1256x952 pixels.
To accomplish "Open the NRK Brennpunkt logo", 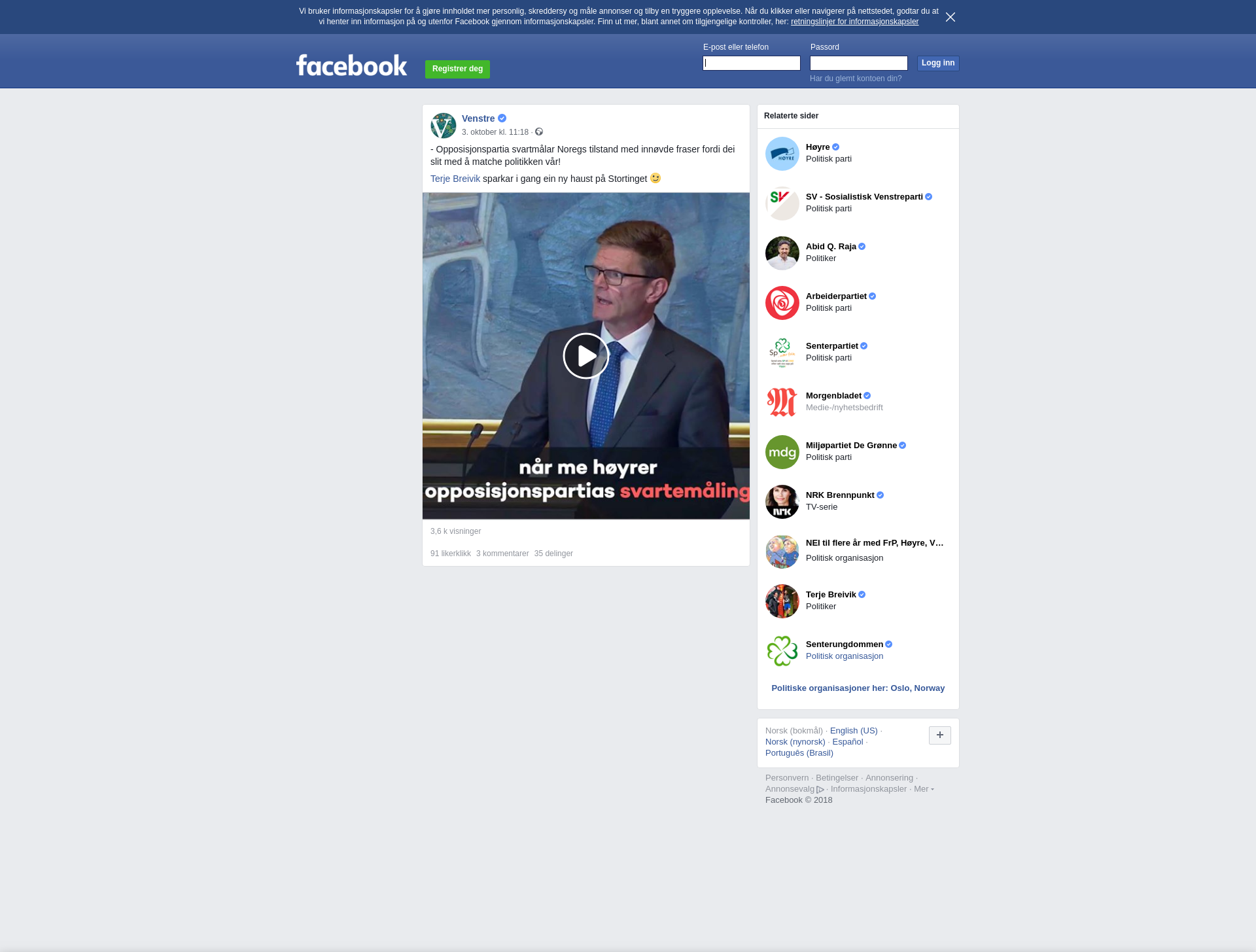I will [x=782, y=502].
